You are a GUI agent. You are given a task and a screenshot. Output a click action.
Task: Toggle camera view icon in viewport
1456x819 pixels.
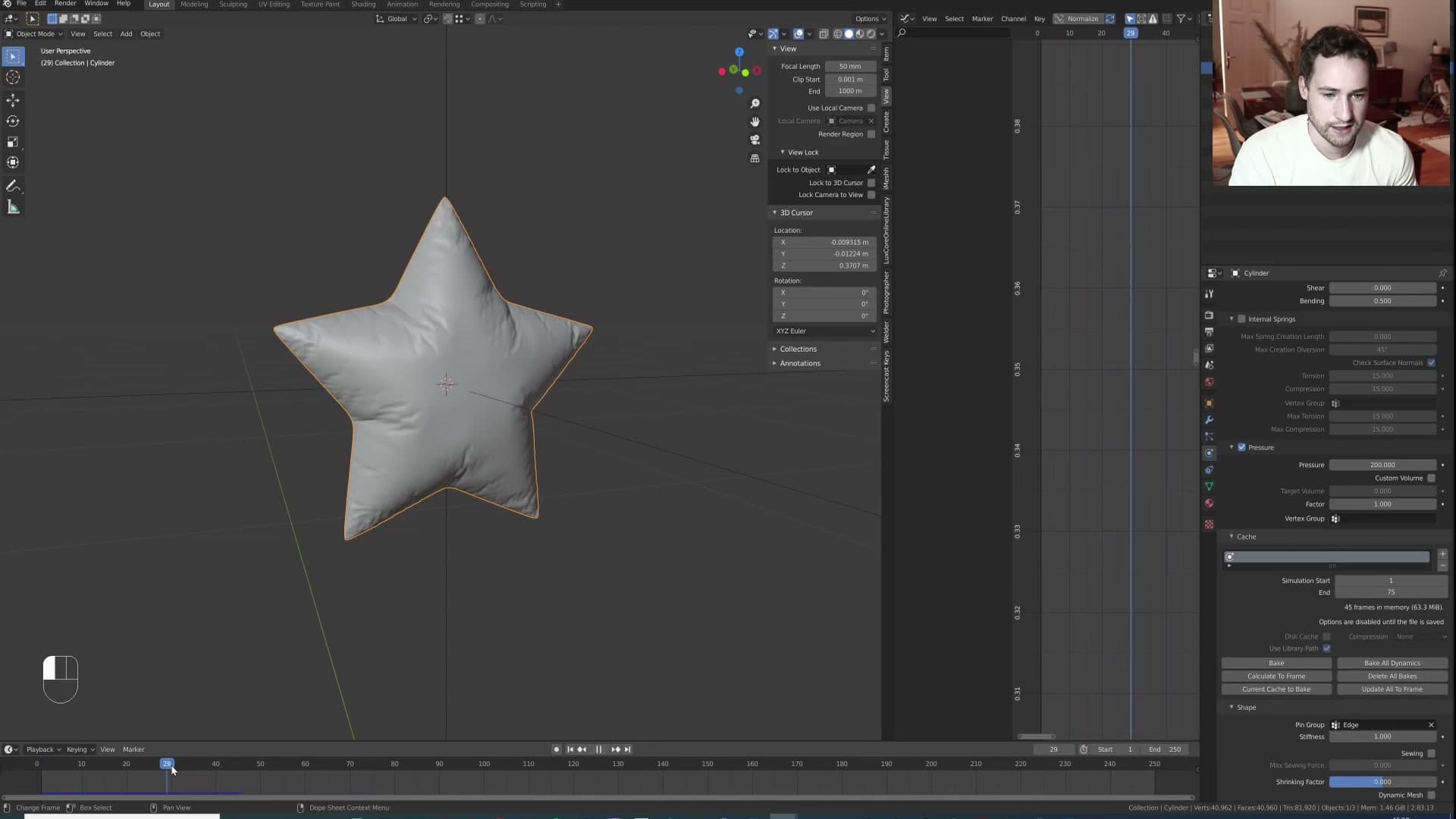[755, 140]
